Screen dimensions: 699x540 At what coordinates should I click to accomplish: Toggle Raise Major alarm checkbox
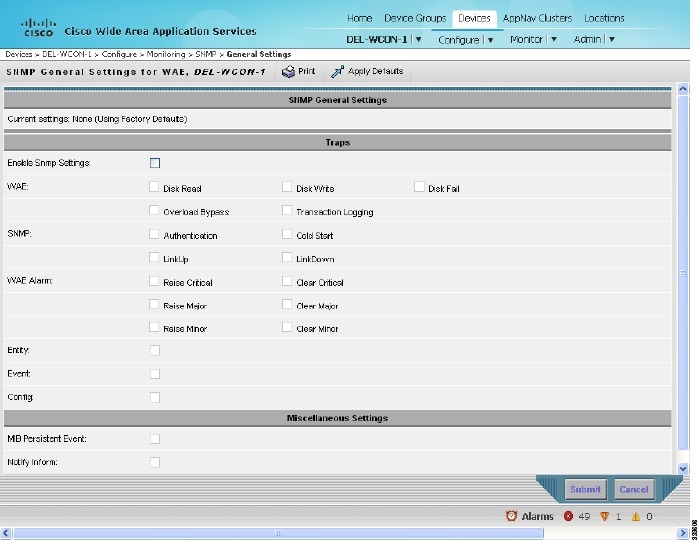(x=154, y=304)
